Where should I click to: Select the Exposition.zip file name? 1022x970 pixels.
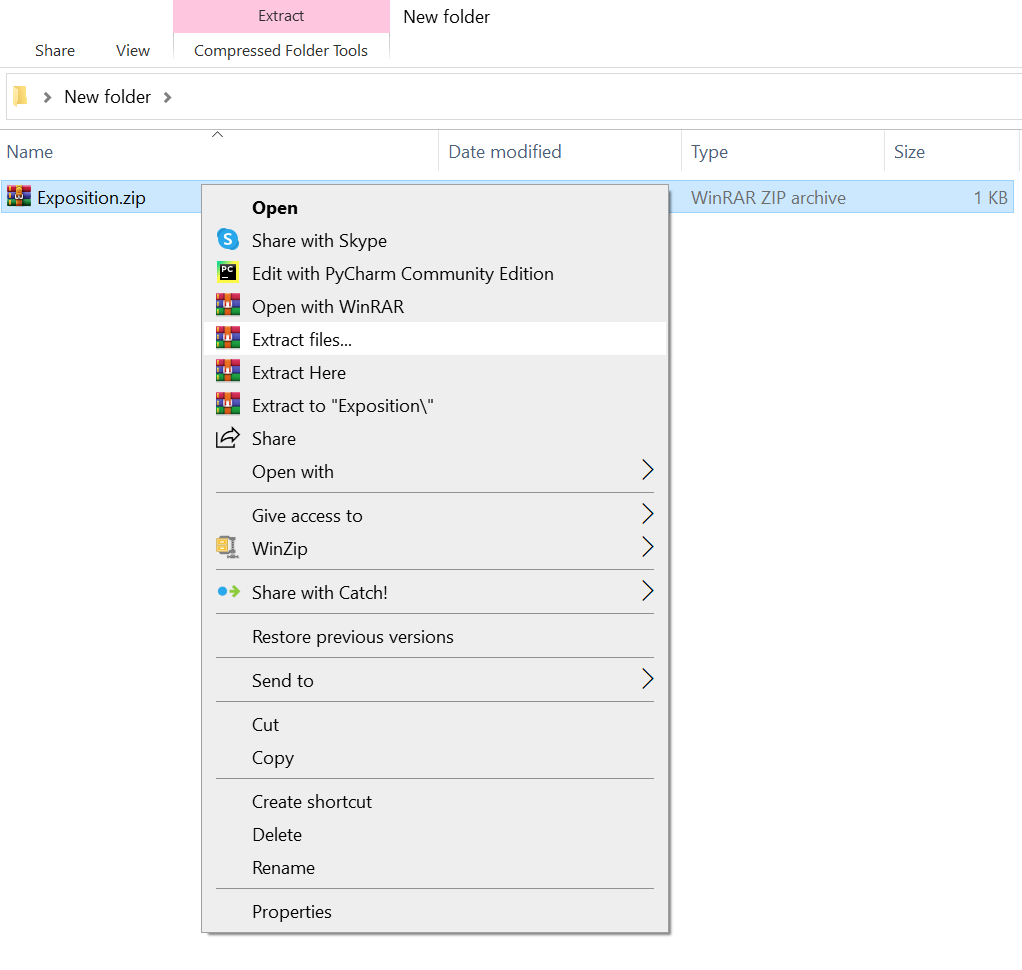91,198
